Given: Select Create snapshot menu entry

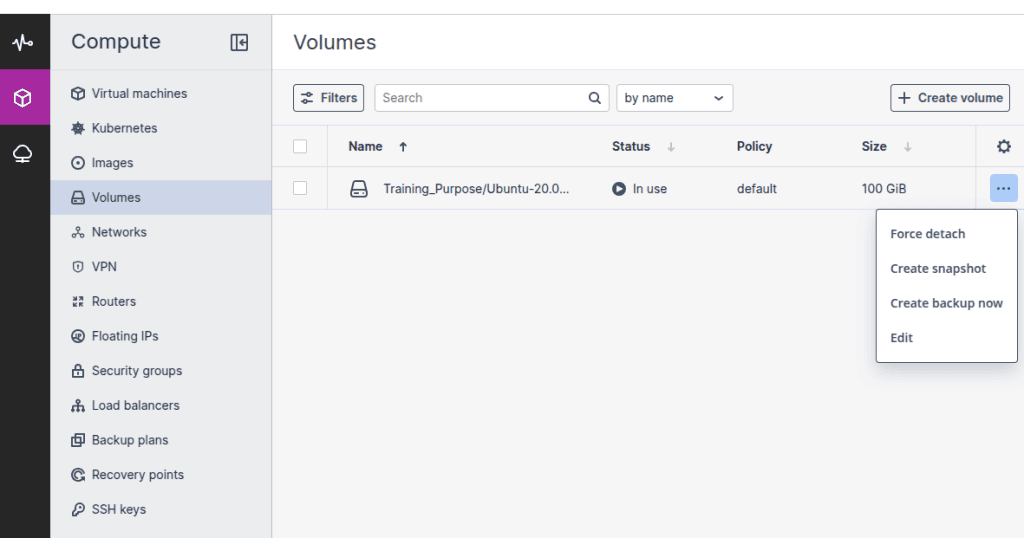Looking at the screenshot, I should click(937, 269).
